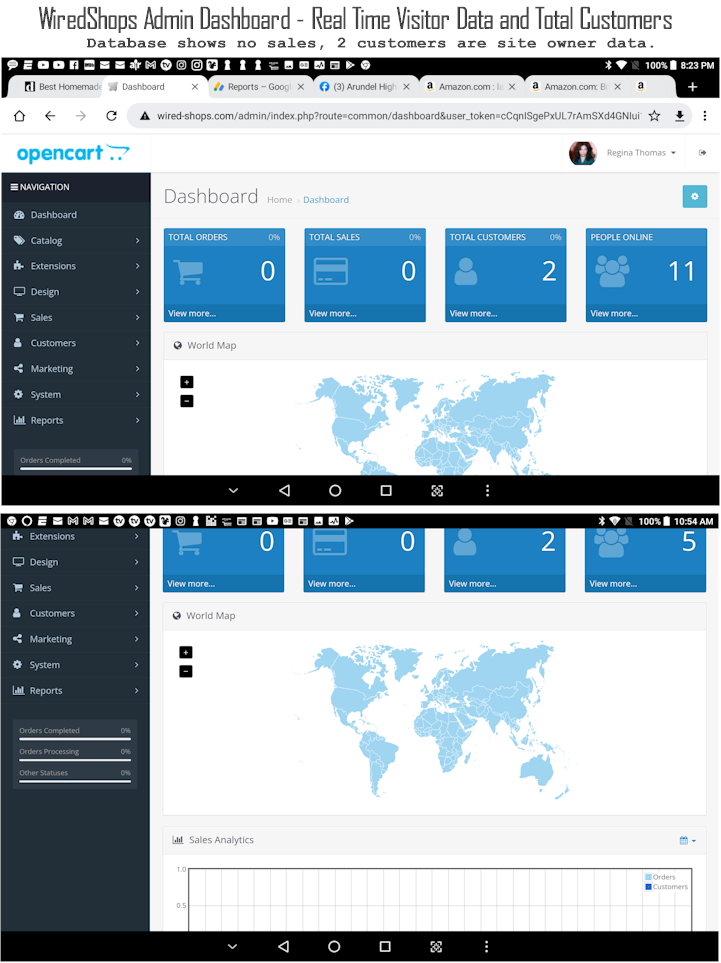This screenshot has height=963, width=721.
Task: Click the opencart logo
Action: click(73, 153)
